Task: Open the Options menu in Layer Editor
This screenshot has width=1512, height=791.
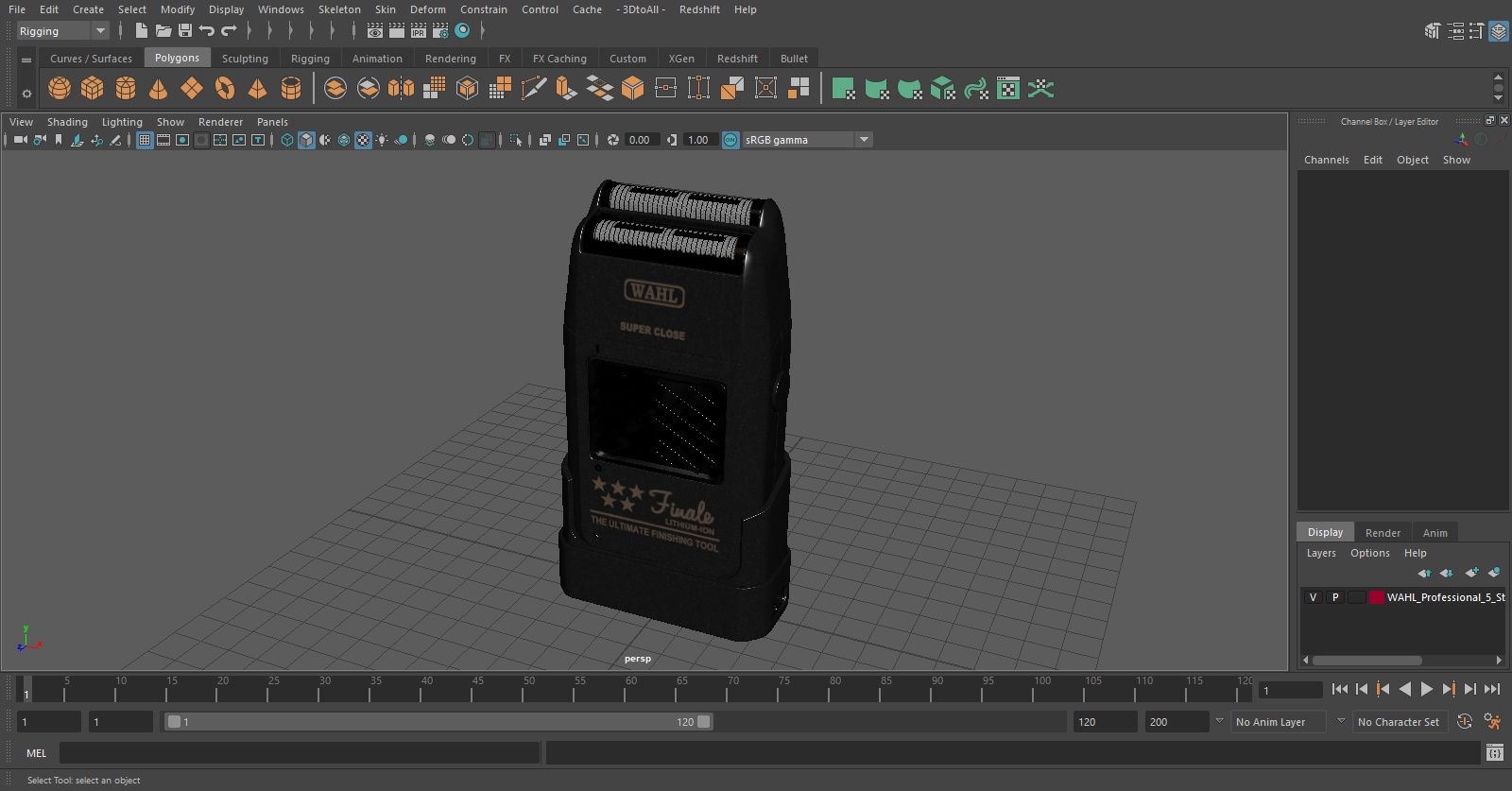Action: click(x=1370, y=553)
